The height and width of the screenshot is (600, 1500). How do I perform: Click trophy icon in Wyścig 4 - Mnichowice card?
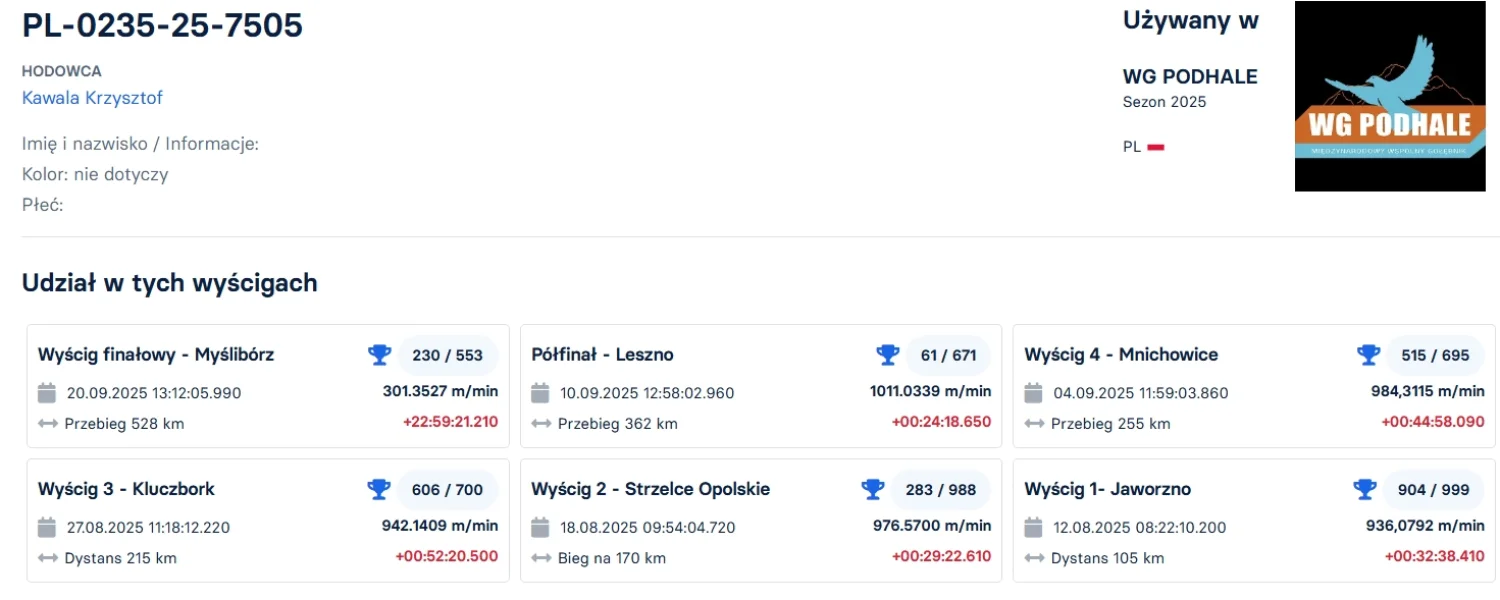pyautogui.click(x=1367, y=355)
